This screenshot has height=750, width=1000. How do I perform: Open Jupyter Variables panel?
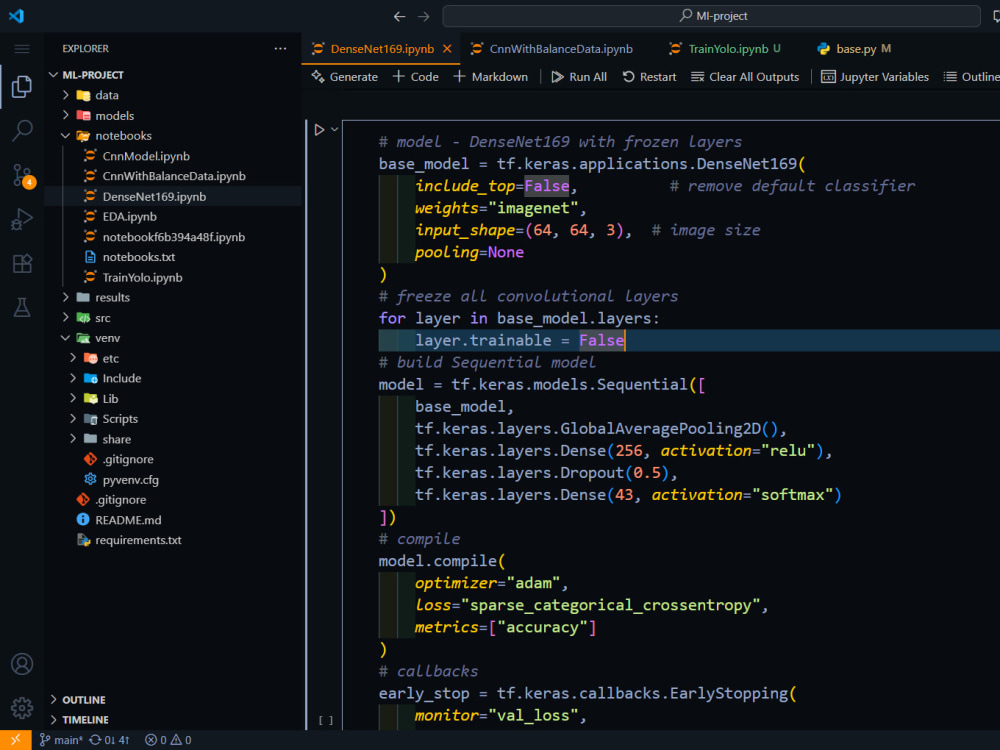click(875, 77)
